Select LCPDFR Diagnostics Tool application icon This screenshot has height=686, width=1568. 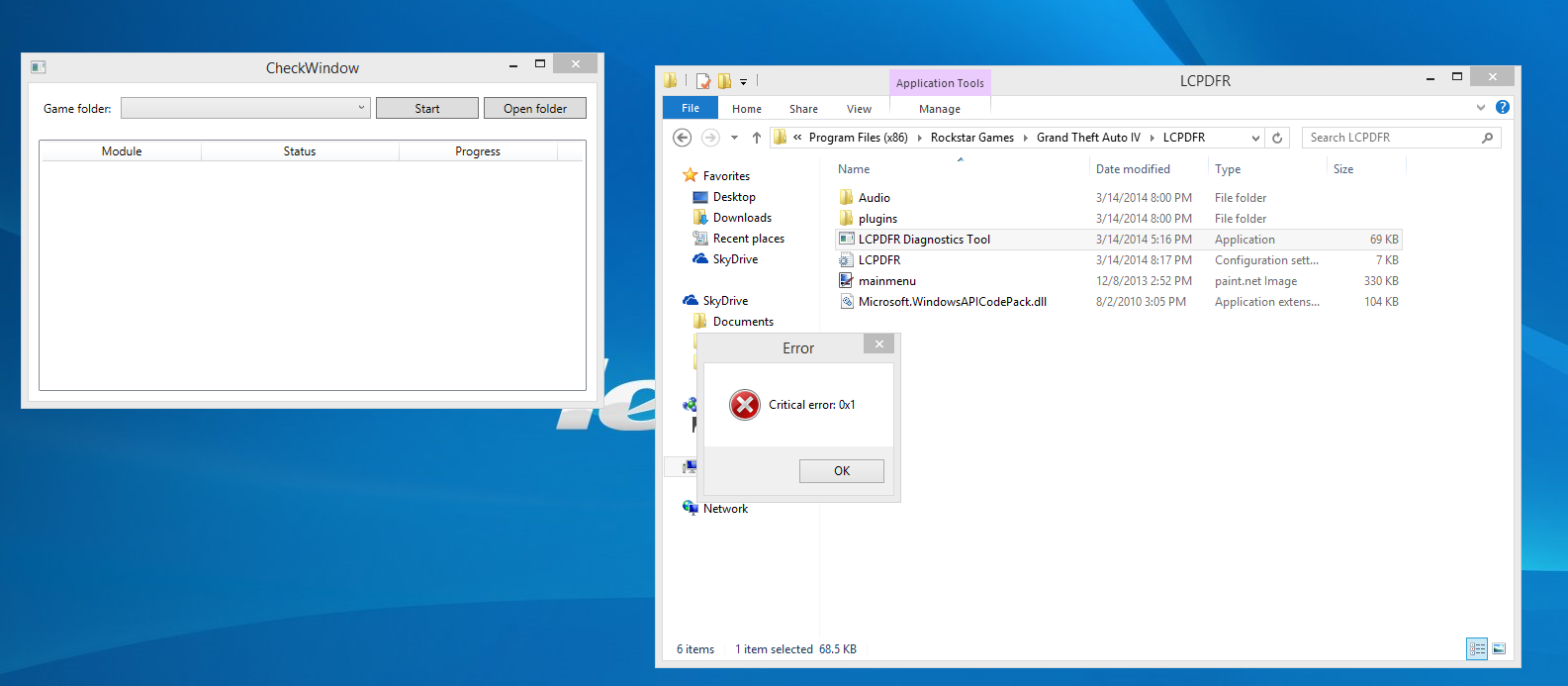coord(846,239)
